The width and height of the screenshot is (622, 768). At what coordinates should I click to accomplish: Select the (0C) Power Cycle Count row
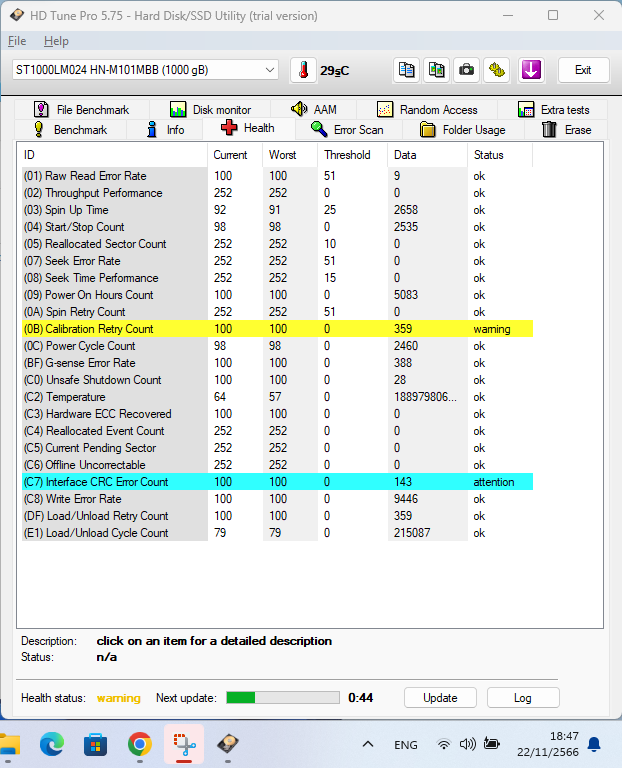[x=277, y=346]
